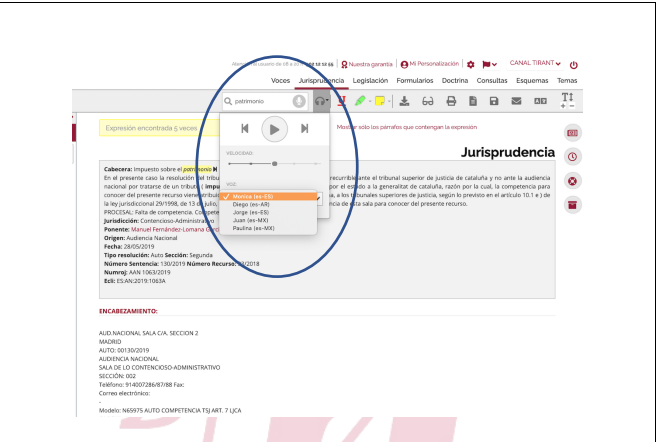The image size is (656, 442).
Task: Adjust the Velocidad speed slider
Action: pyautogui.click(x=274, y=164)
